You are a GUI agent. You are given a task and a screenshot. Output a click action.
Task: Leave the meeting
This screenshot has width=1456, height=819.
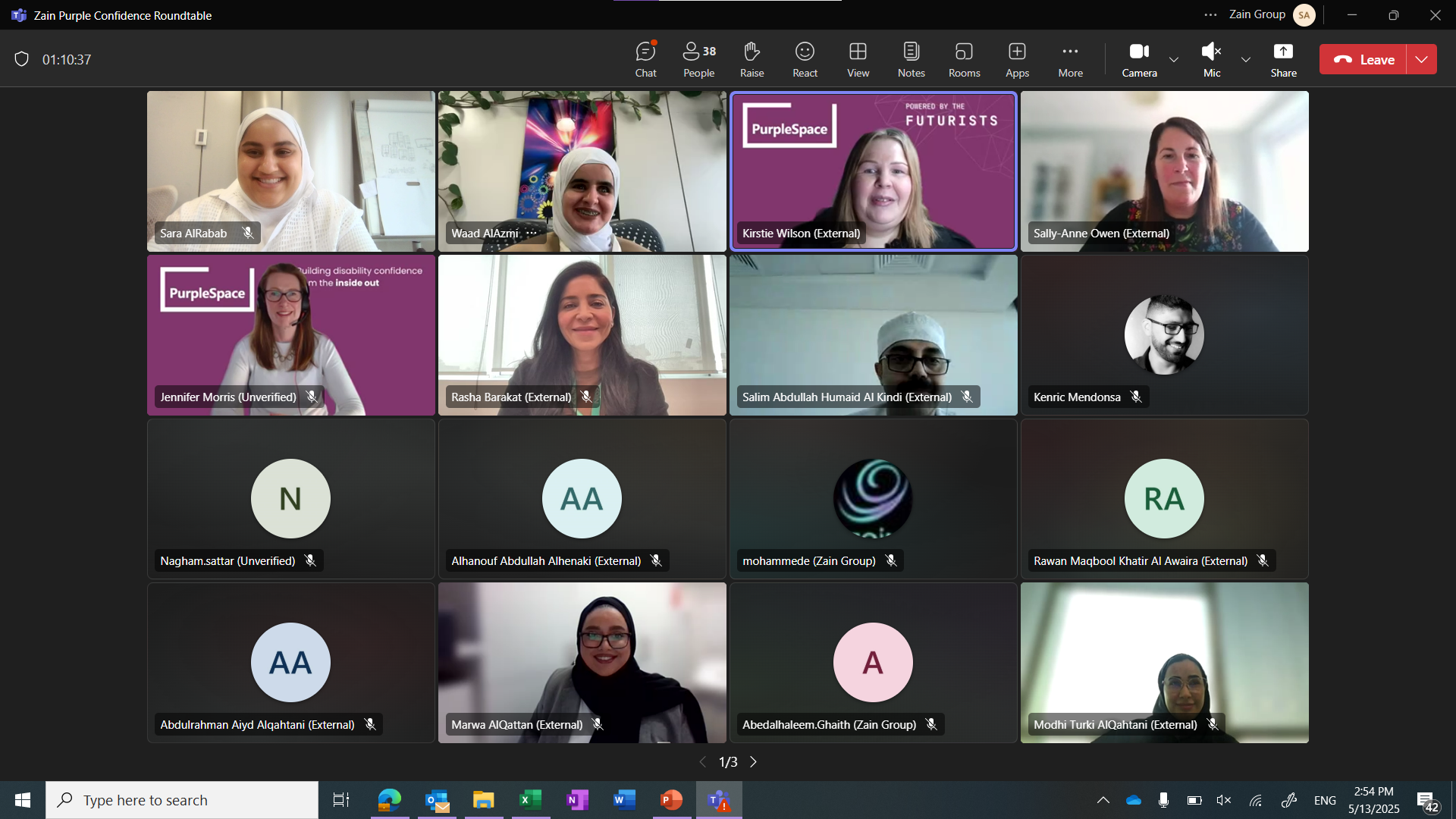1363,59
